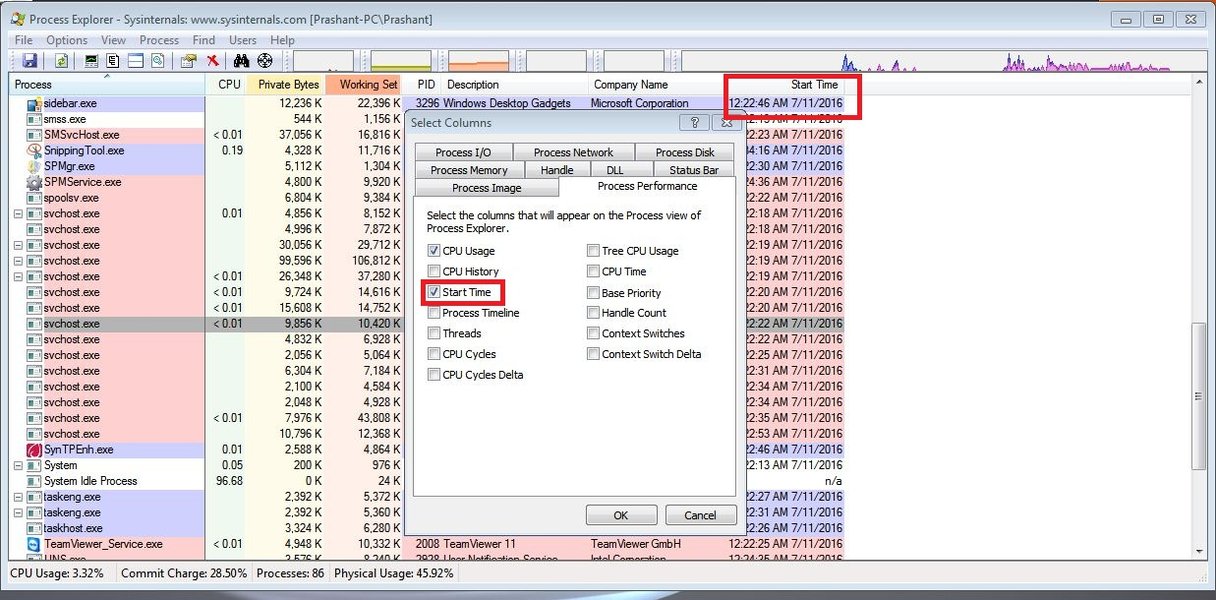Click the SnippingTool.exe scissors icon
The width and height of the screenshot is (1216, 600).
tap(35, 150)
